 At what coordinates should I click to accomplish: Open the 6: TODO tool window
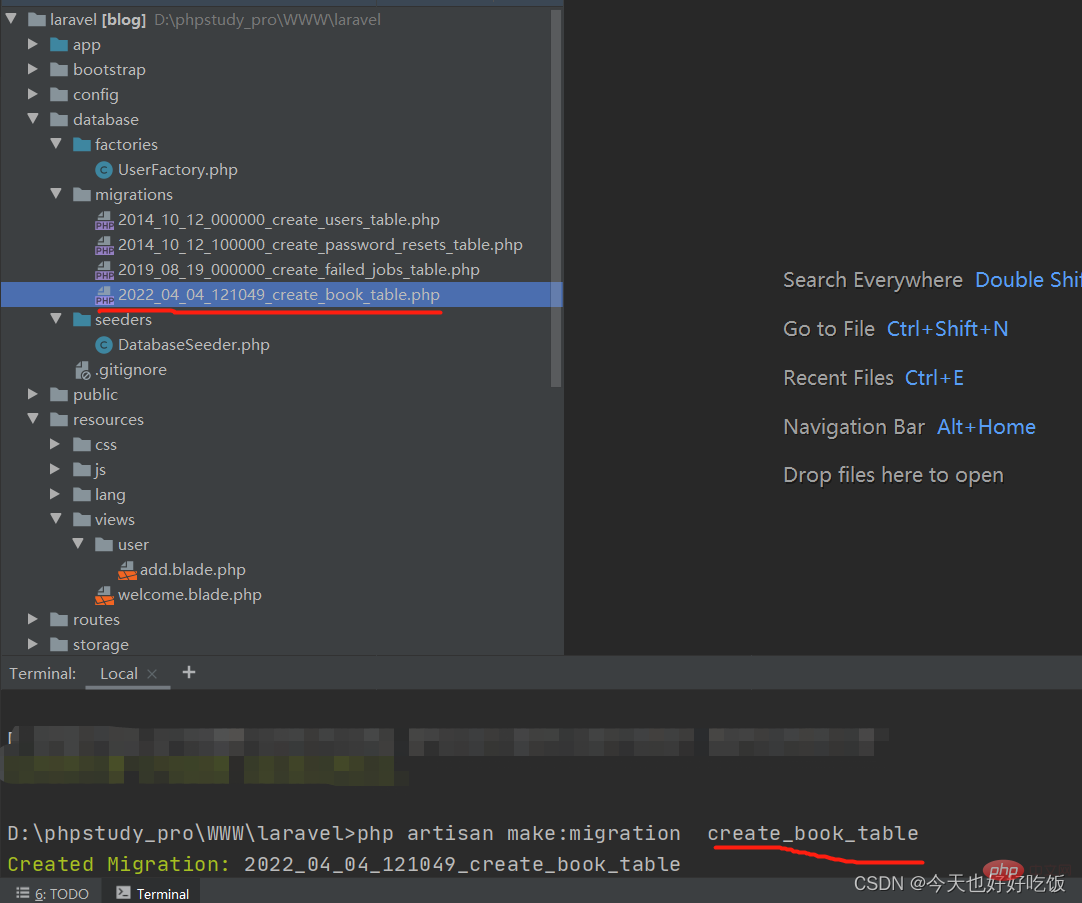tap(52, 893)
